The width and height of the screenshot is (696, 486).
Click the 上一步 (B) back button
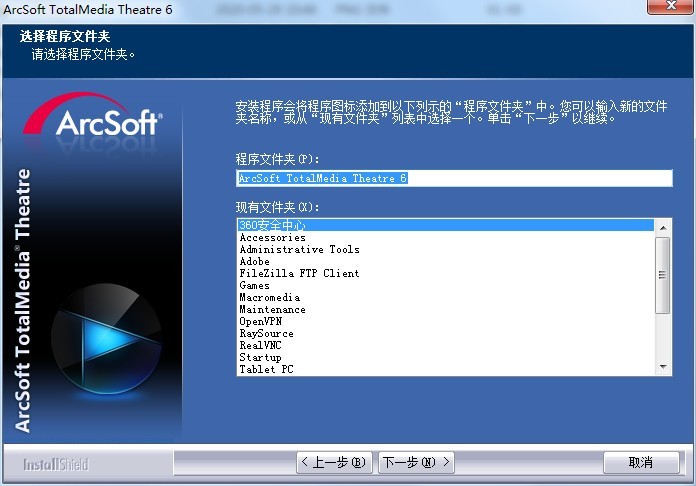pyautogui.click(x=334, y=462)
